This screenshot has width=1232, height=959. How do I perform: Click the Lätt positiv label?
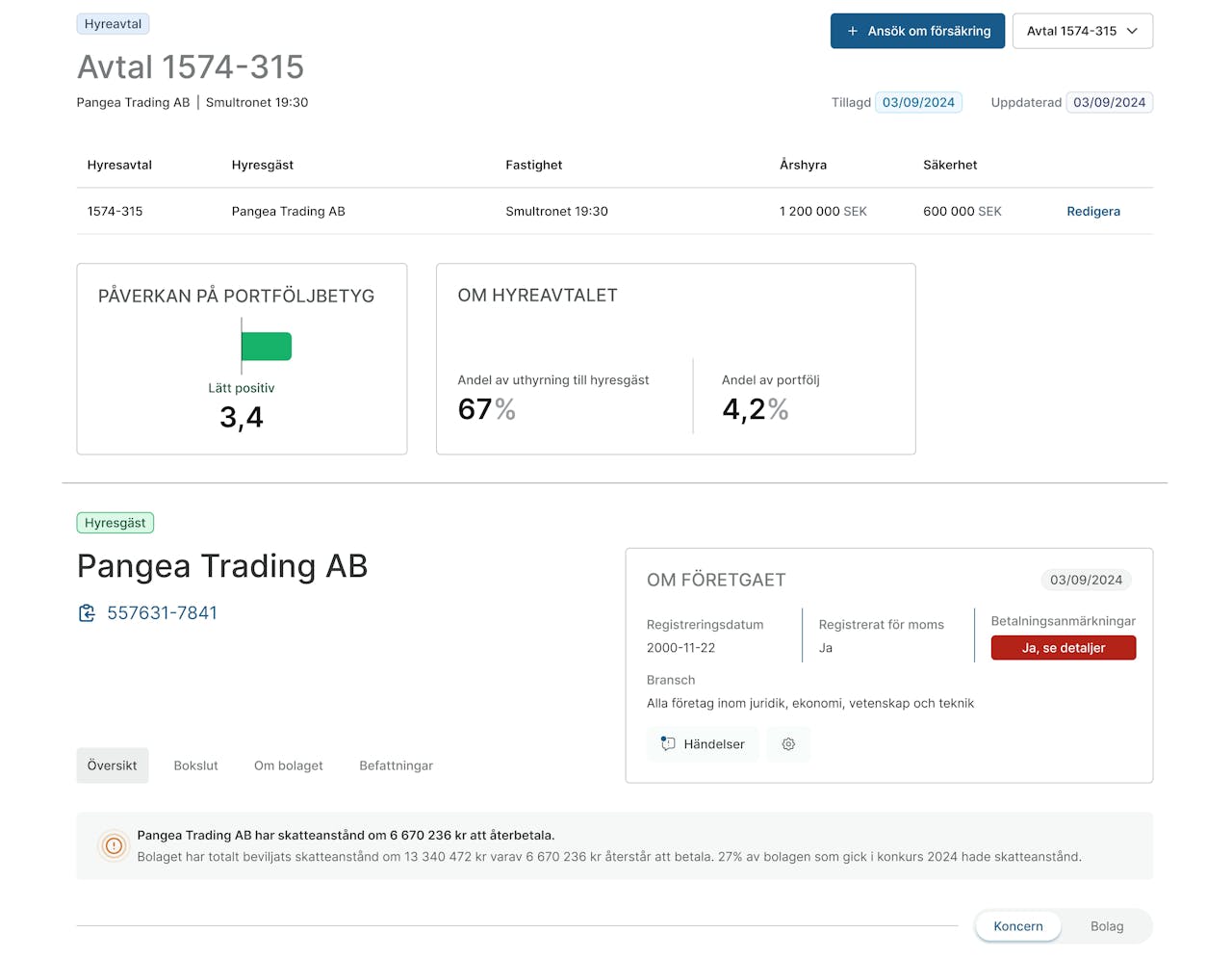click(242, 388)
